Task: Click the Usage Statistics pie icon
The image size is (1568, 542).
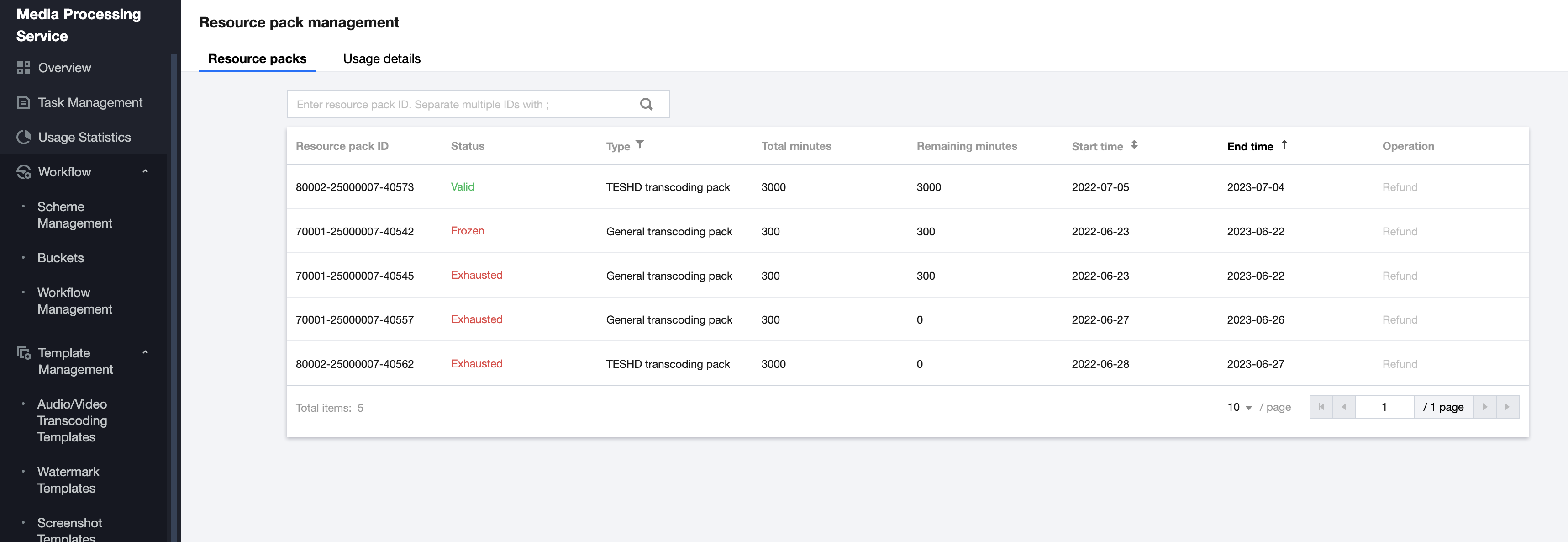Action: tap(24, 137)
